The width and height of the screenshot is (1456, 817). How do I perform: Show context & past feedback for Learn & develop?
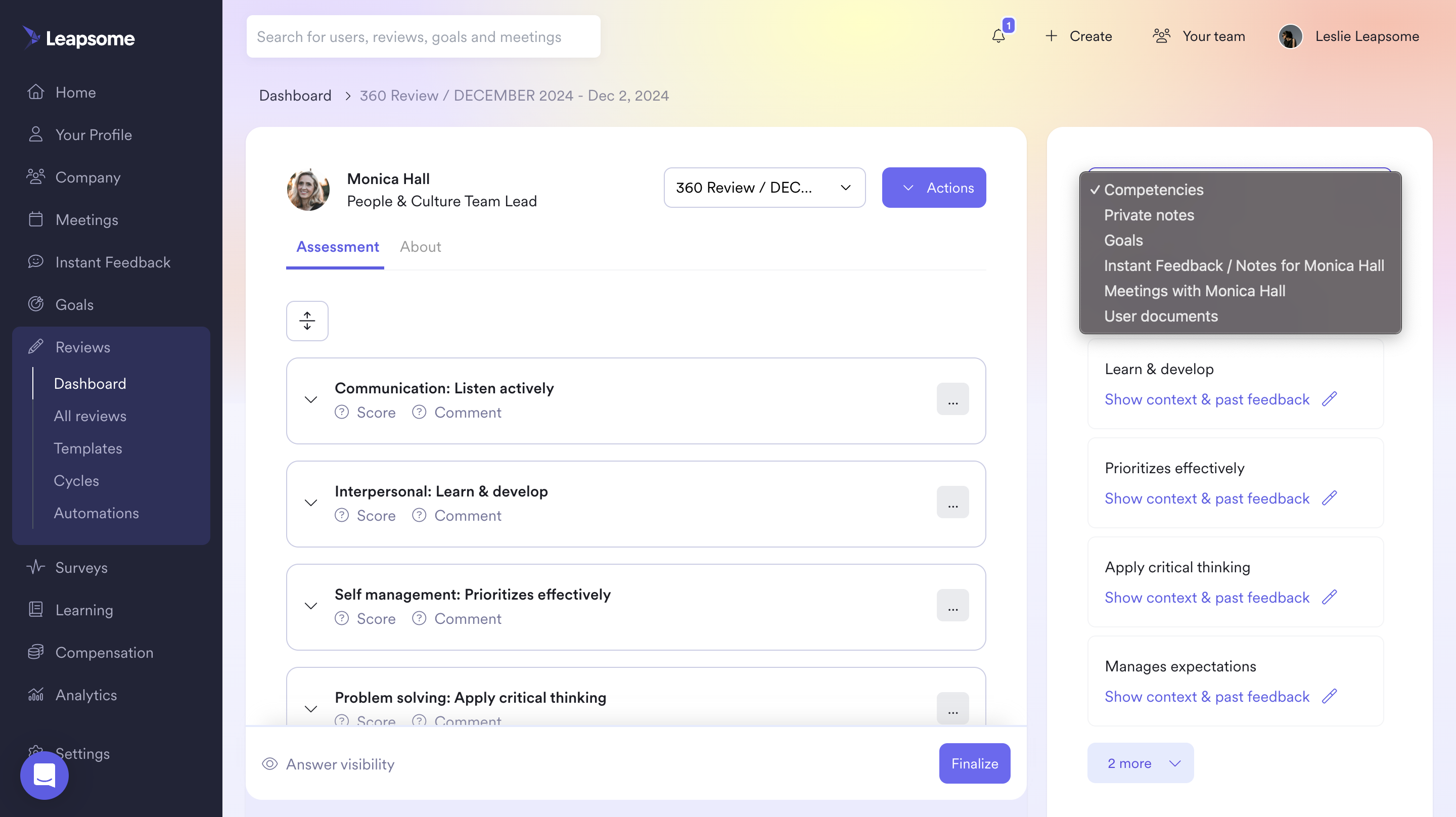(1207, 399)
